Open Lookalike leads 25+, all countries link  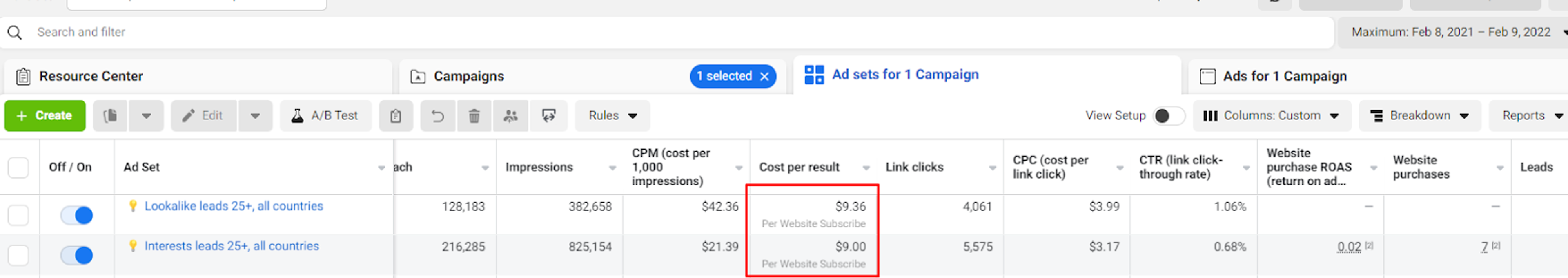pyautogui.click(x=234, y=206)
